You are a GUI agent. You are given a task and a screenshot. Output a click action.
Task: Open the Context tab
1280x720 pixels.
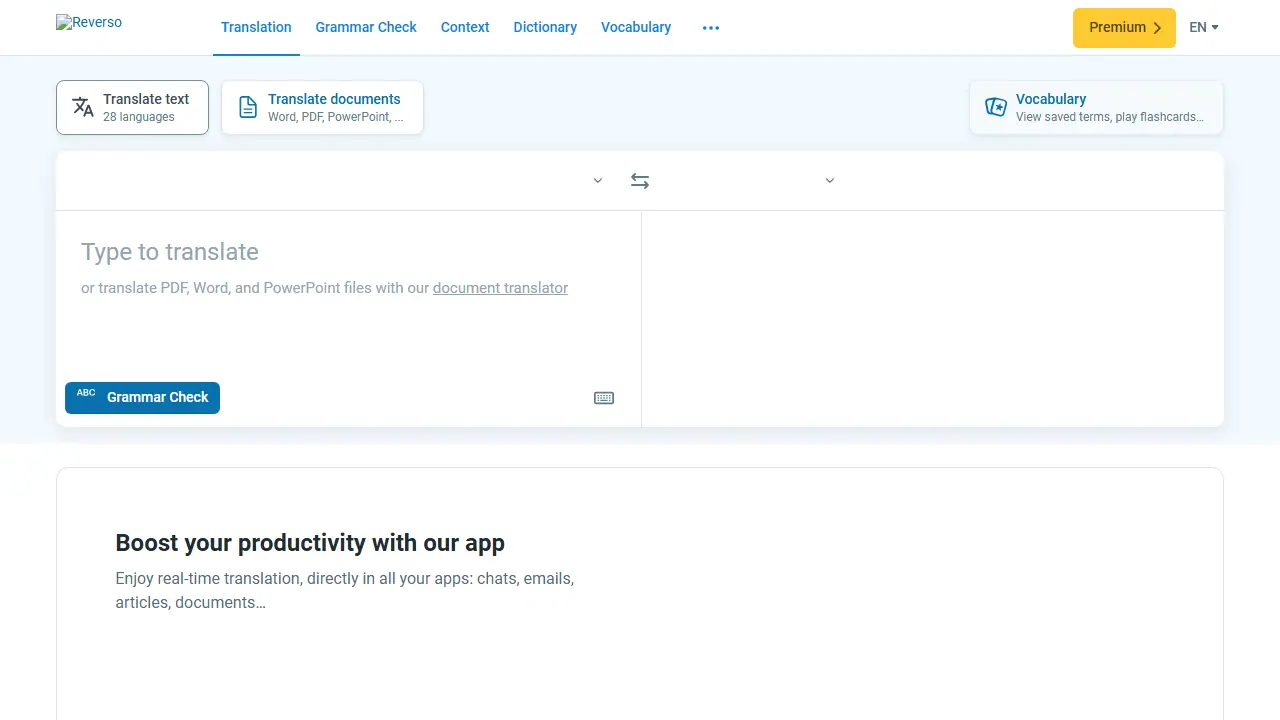[465, 27]
